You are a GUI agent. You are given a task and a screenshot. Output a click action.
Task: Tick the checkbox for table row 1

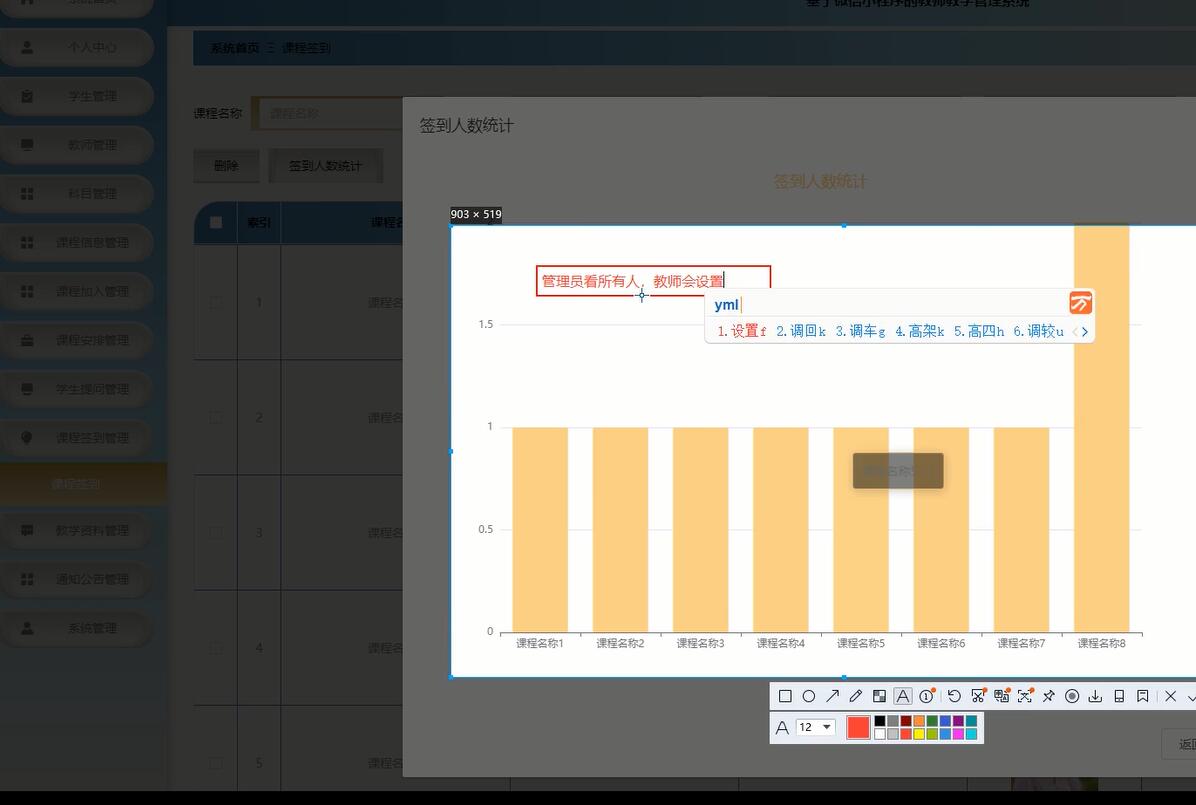coord(216,303)
